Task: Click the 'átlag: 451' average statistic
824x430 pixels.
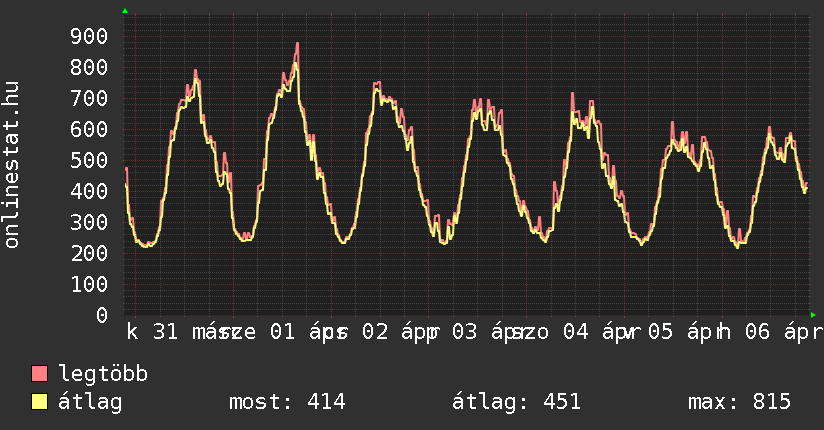Action: coord(516,402)
